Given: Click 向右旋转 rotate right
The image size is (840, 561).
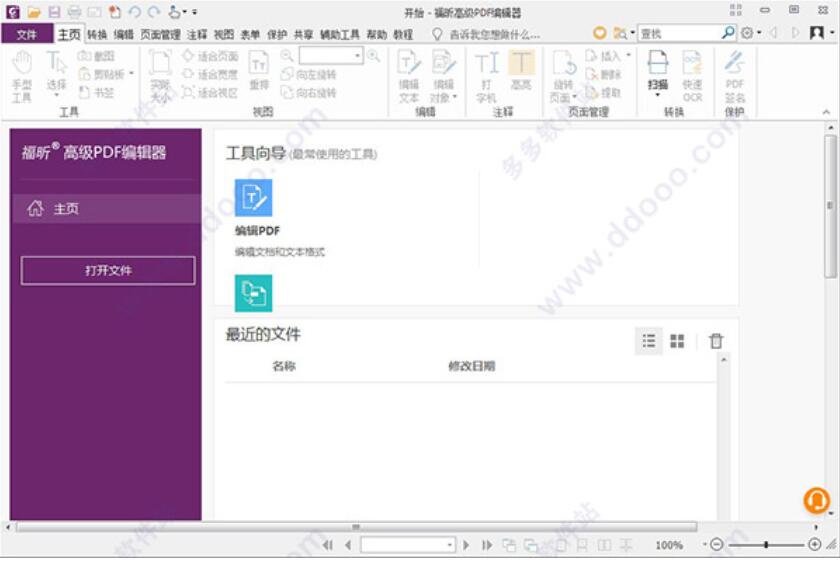Looking at the screenshot, I should (309, 93).
